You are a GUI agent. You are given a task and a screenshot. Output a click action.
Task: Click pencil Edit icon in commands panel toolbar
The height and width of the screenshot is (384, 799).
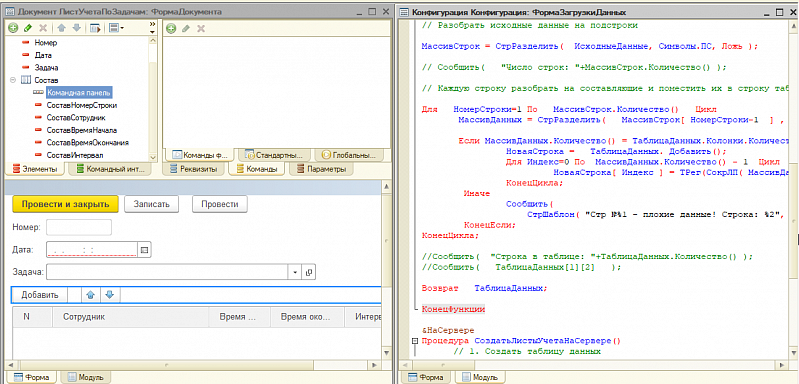(x=186, y=29)
